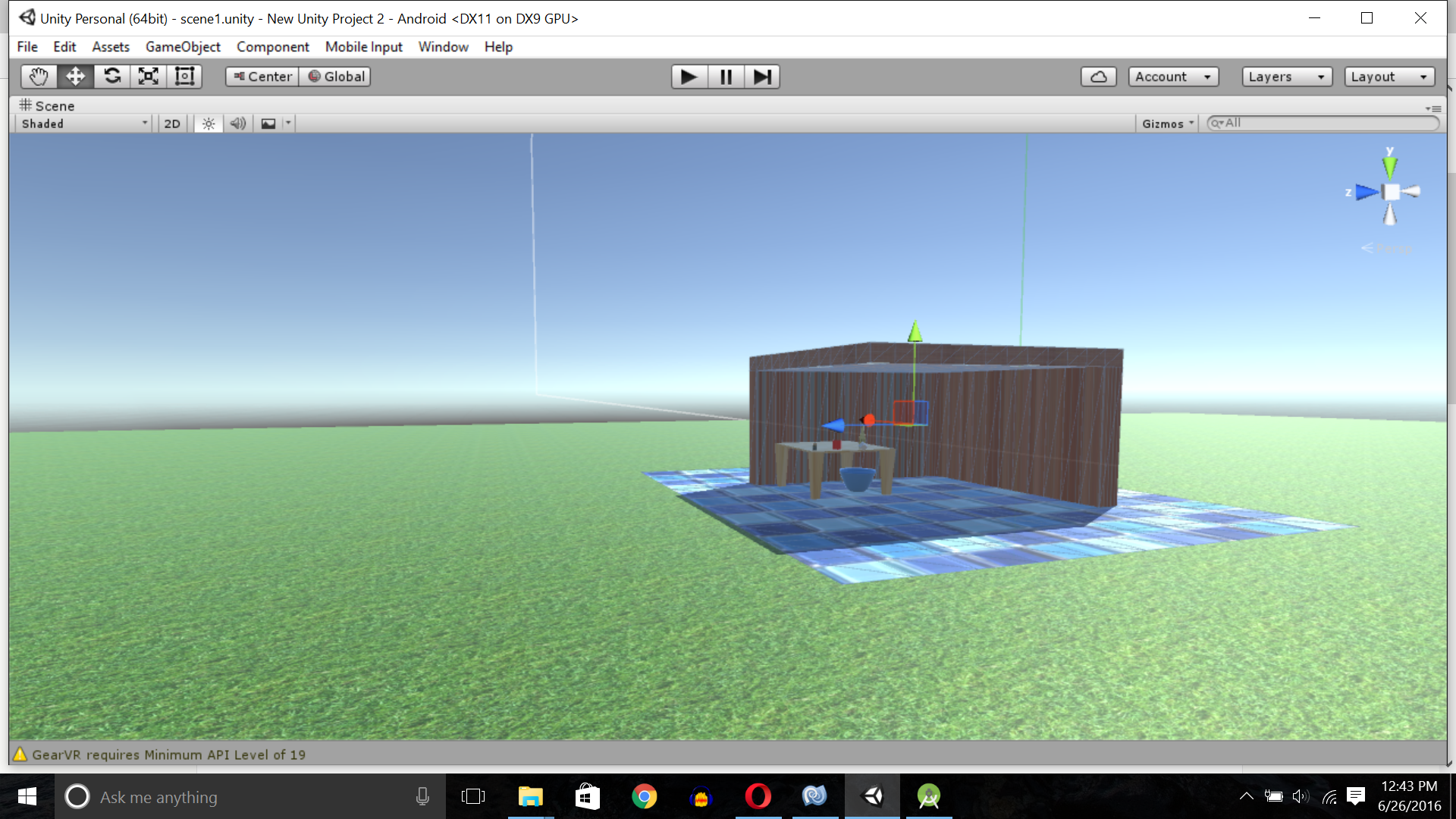Click the Center pivot button
Screen dimensions: 1456x819
coord(262,77)
